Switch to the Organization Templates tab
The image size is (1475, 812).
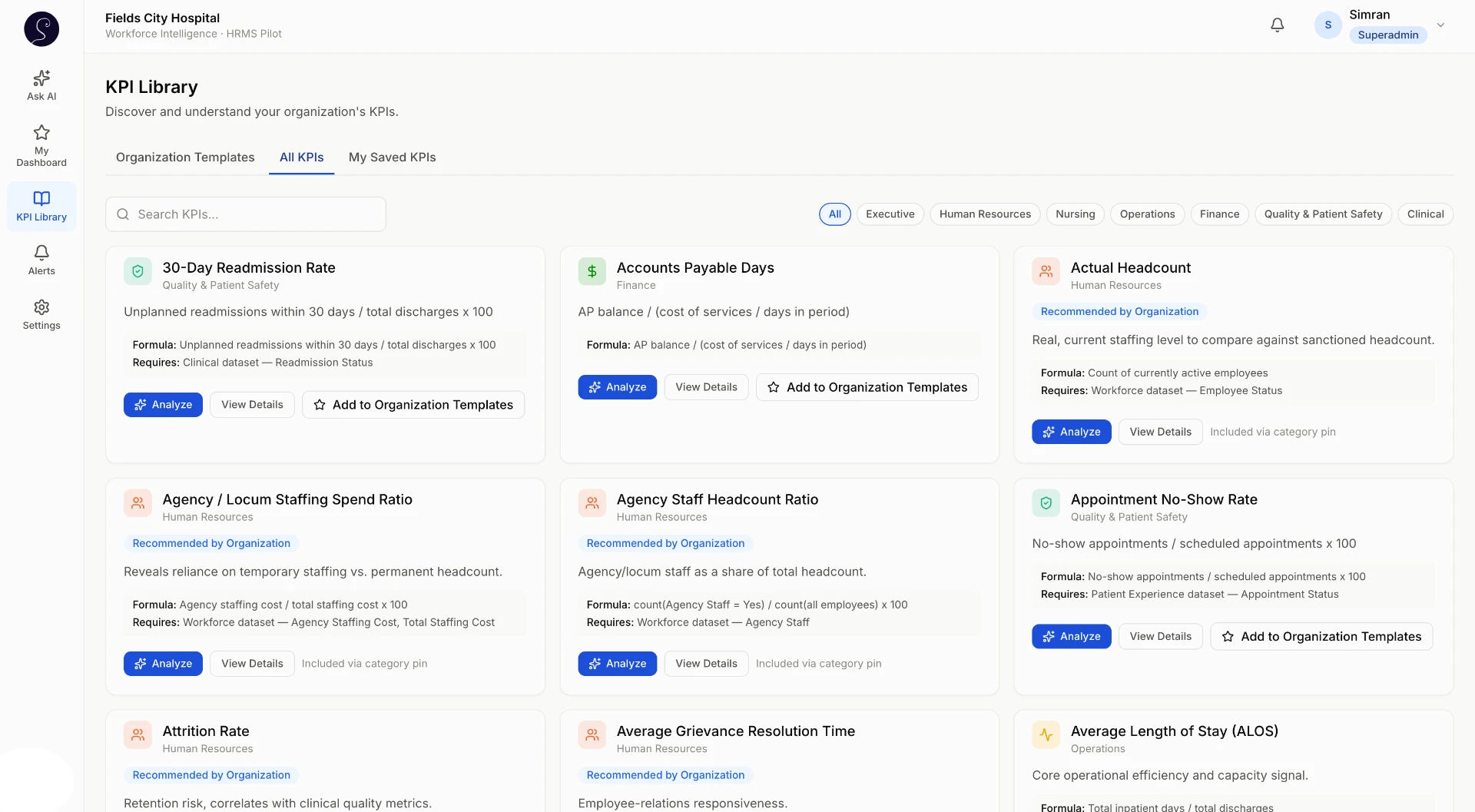(x=185, y=157)
